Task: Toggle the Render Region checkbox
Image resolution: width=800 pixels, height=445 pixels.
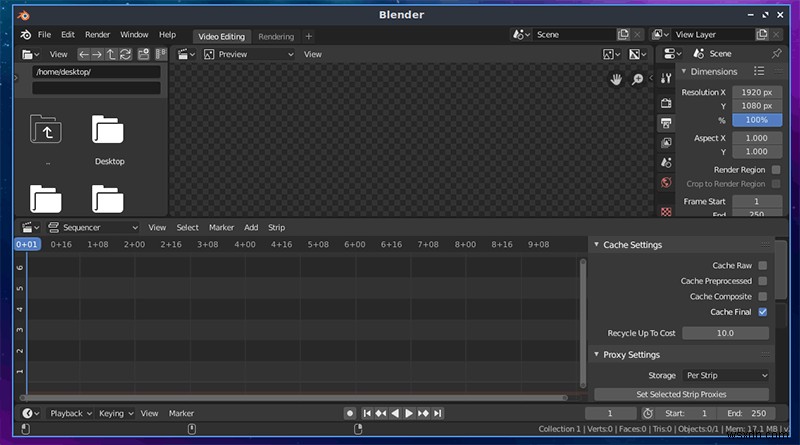Action: click(x=775, y=170)
